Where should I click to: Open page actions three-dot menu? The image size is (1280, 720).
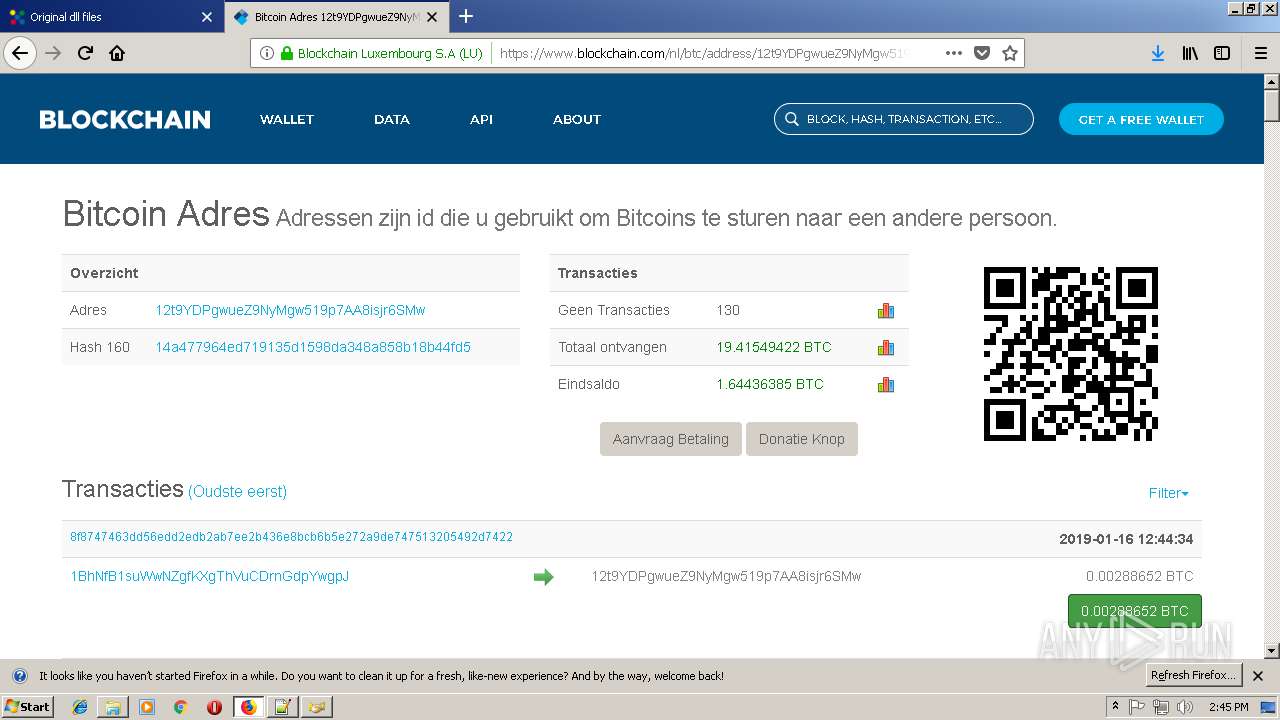click(953, 53)
